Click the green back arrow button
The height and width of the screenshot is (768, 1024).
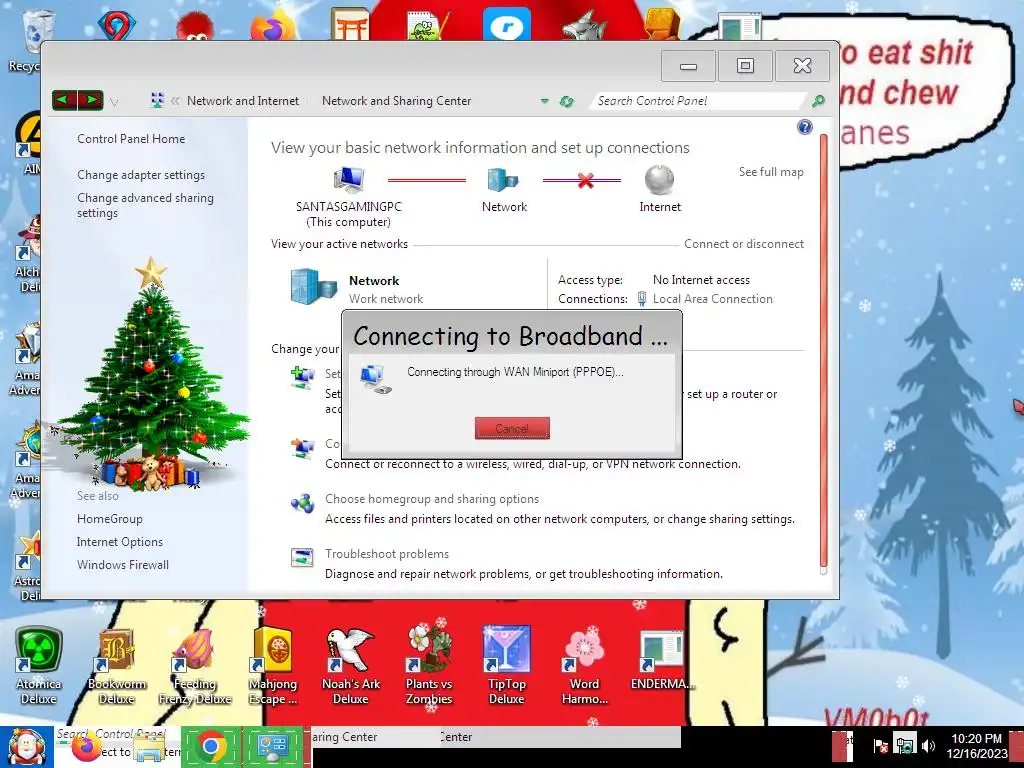[x=64, y=101]
